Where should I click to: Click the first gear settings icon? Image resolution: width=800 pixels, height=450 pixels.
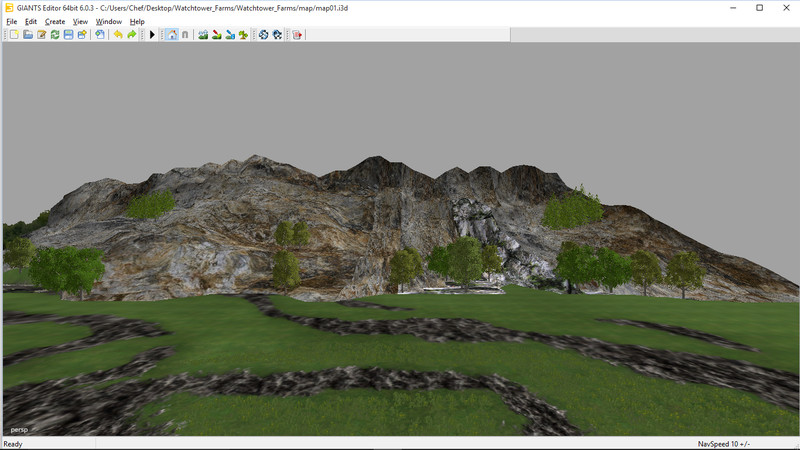coord(264,35)
